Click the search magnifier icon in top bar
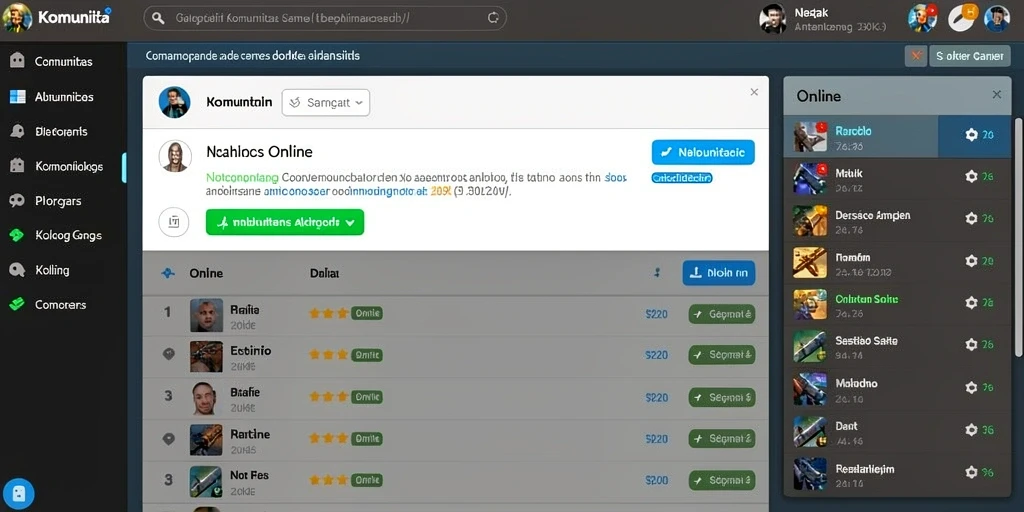Screen dimensions: 1024x512 tap(157, 18)
